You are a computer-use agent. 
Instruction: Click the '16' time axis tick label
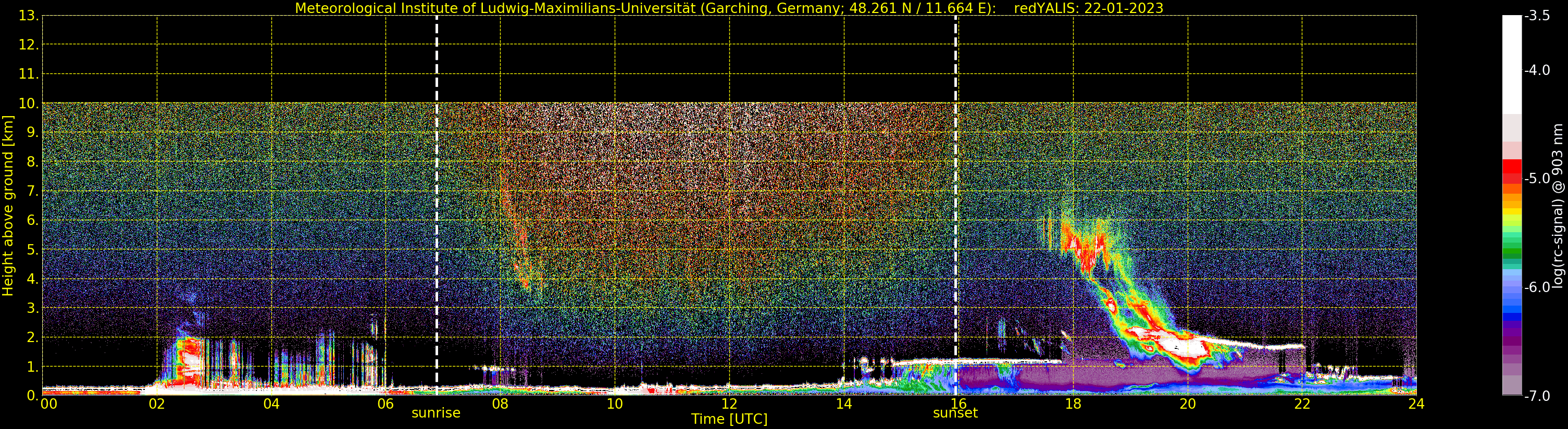coord(958,403)
